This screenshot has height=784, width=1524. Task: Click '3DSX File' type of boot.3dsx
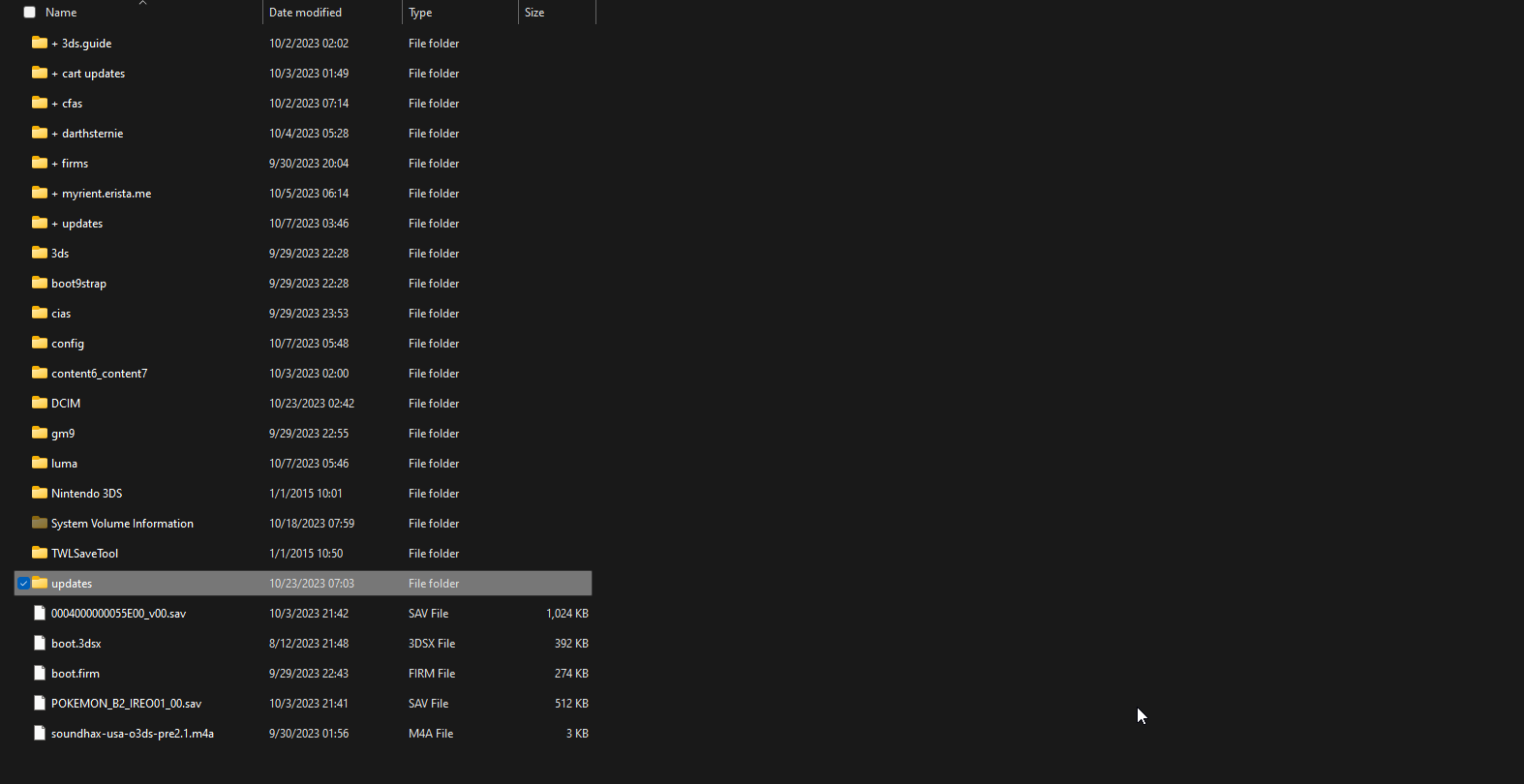[x=432, y=644]
